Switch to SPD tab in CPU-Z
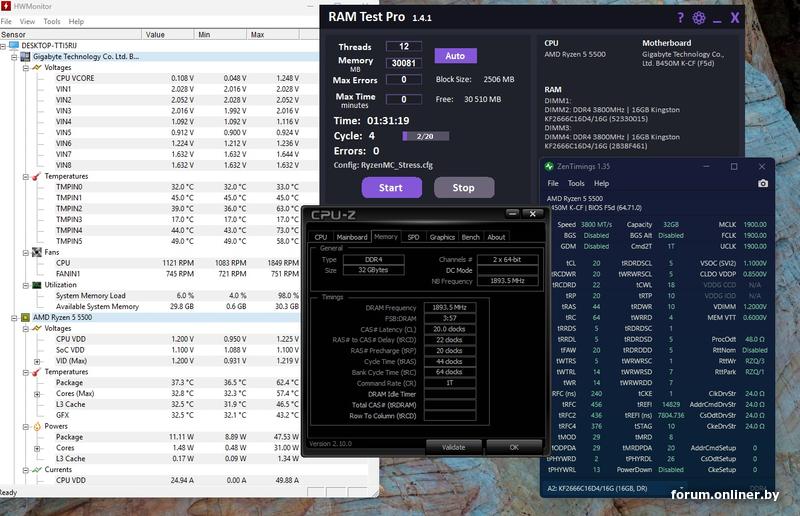Image resolution: width=800 pixels, height=516 pixels. click(x=413, y=237)
